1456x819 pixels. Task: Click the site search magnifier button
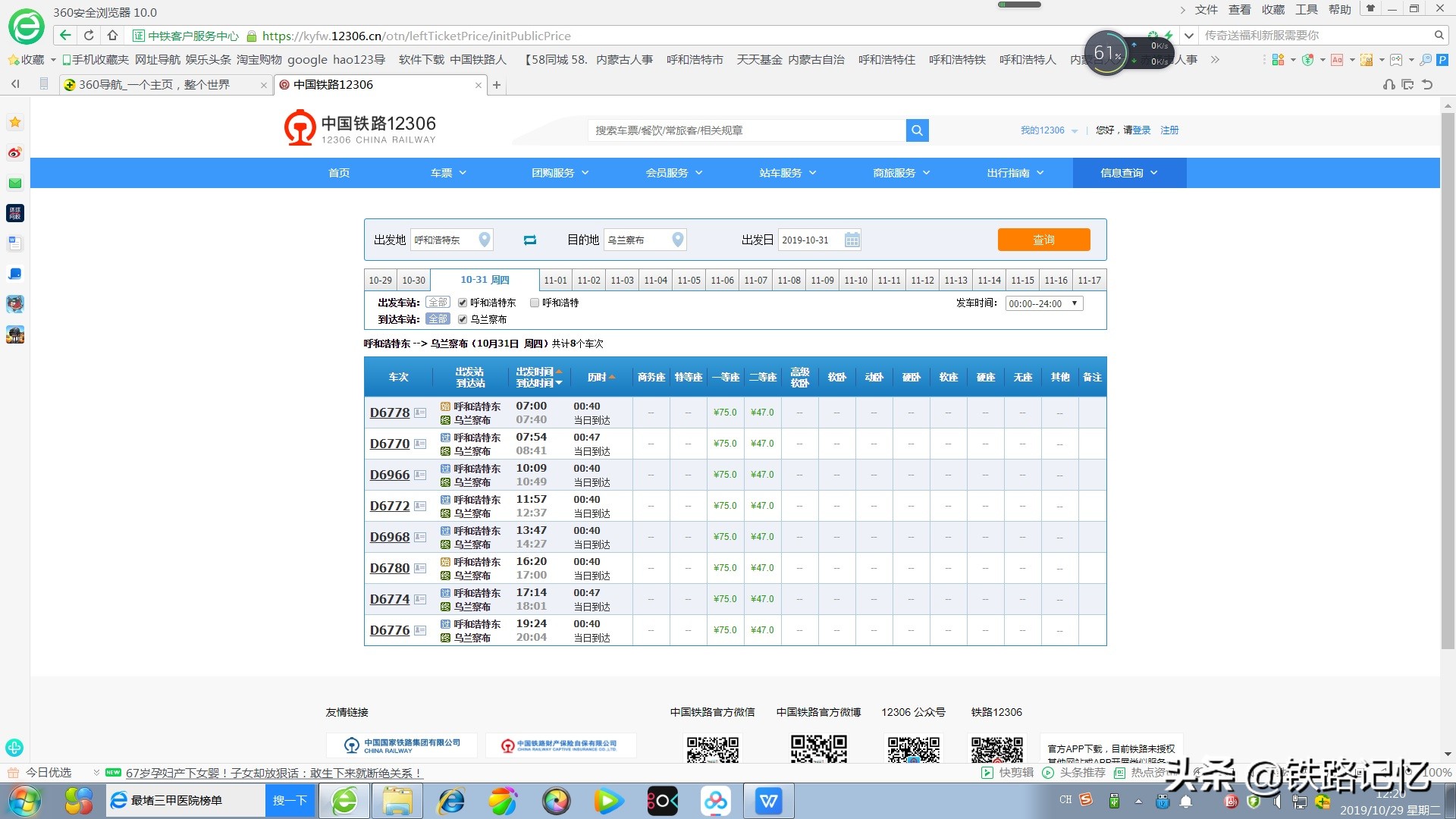pyautogui.click(x=917, y=130)
